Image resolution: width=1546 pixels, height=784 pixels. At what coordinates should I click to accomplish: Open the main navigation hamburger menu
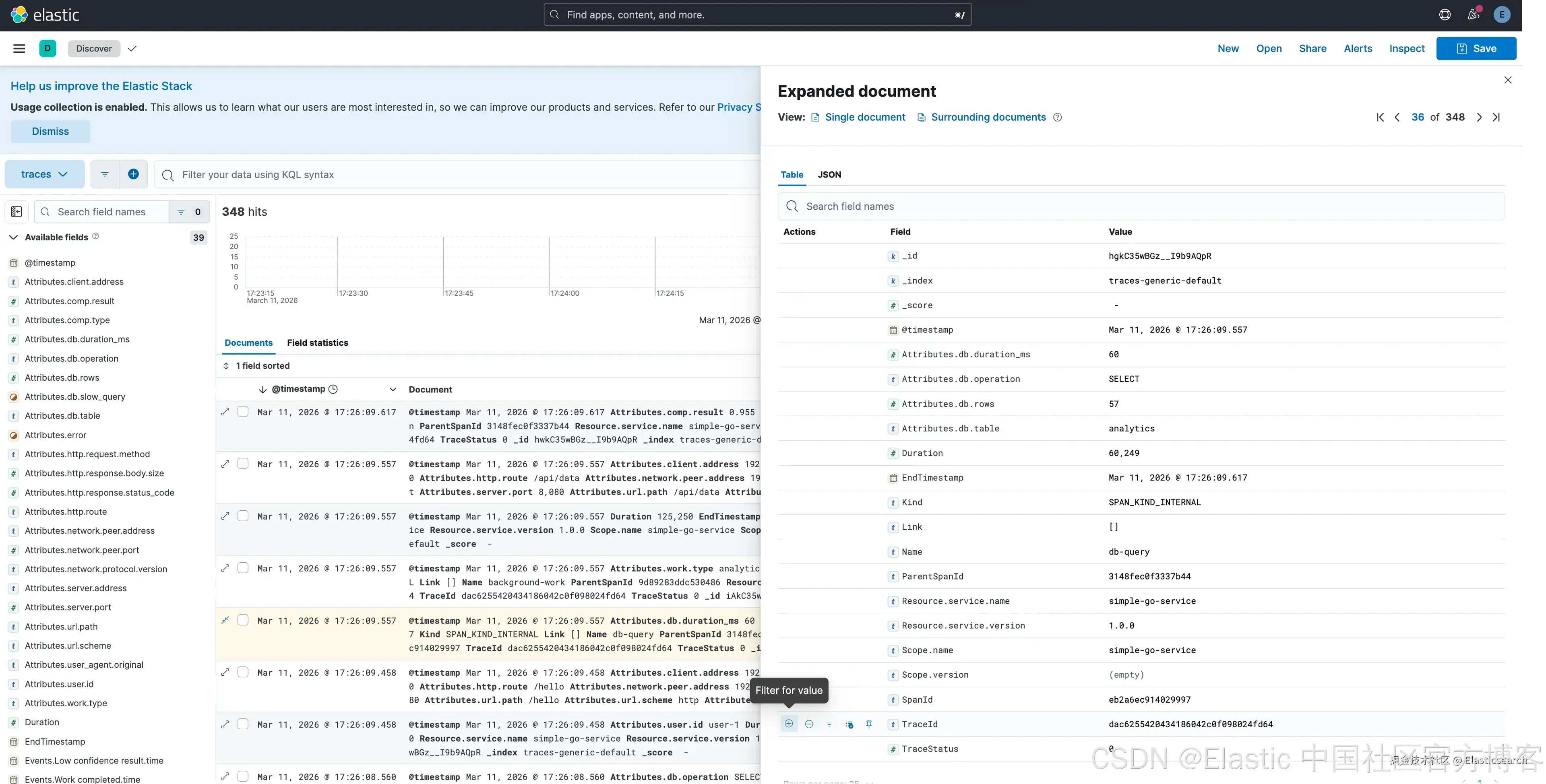click(x=19, y=49)
